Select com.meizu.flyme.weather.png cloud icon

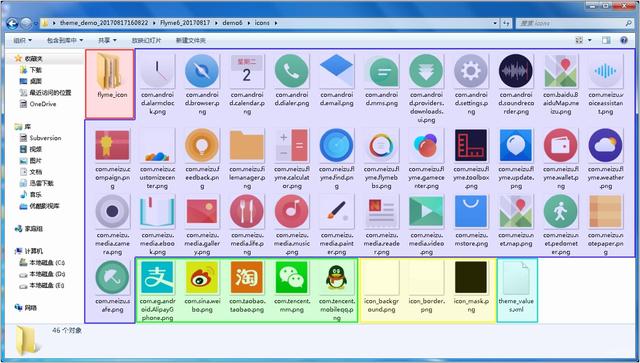coord(606,145)
